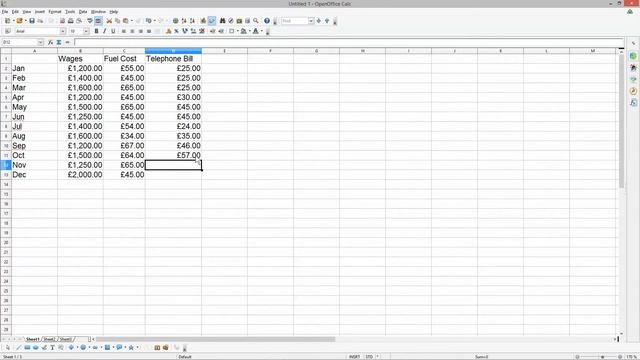Click the Cut scissors icon
The height and width of the screenshot is (360, 640).
[x=109, y=21]
